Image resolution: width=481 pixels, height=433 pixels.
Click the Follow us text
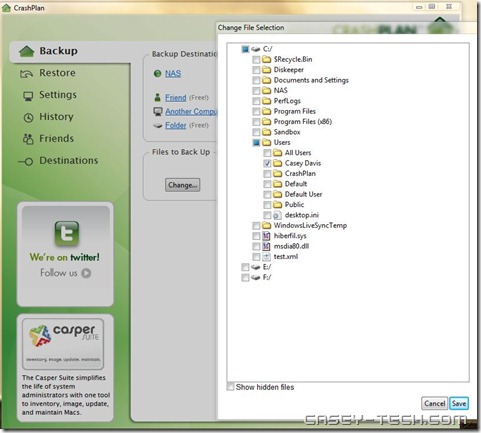[x=59, y=273]
